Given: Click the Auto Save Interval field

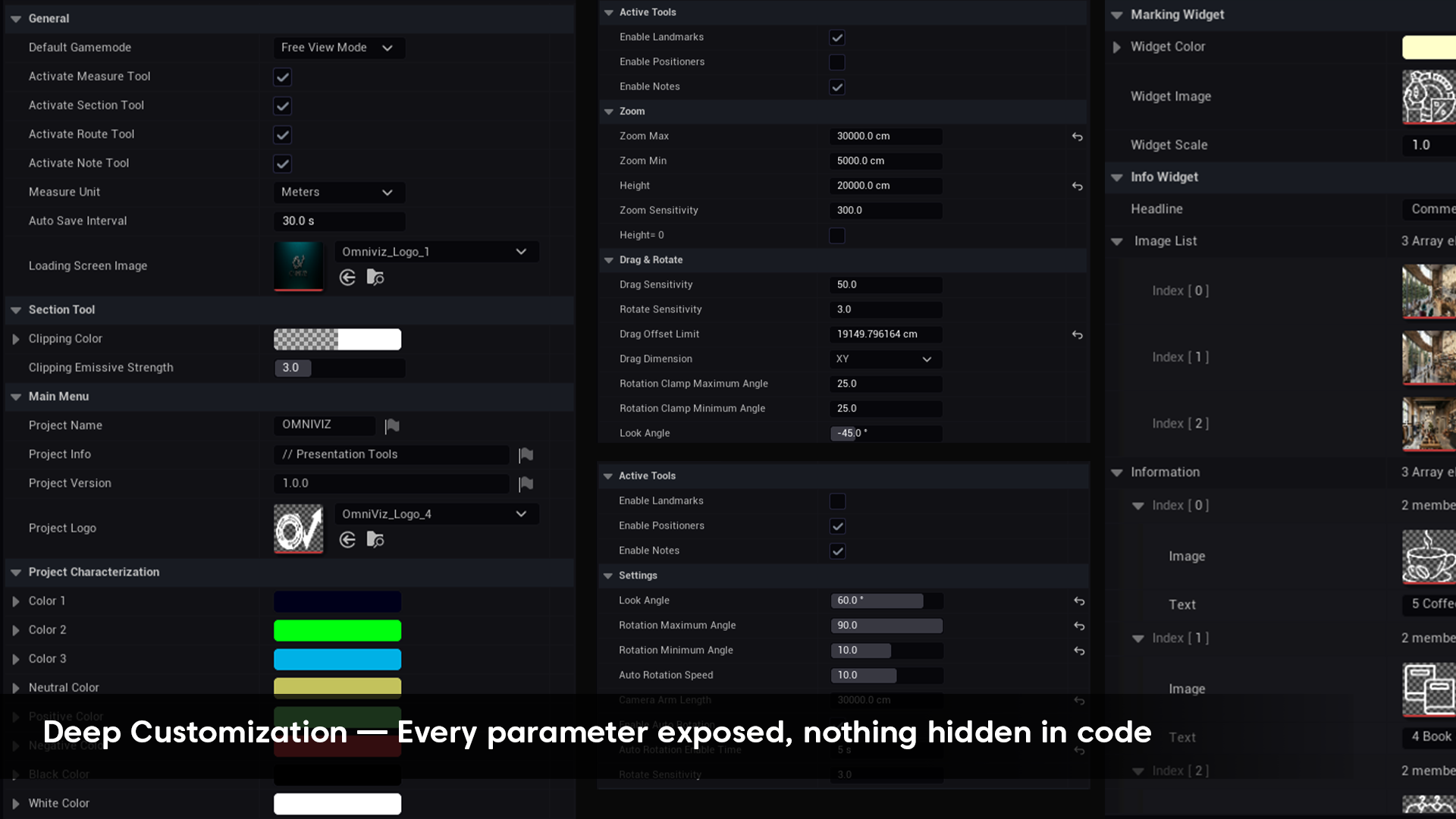Looking at the screenshot, I should tap(339, 221).
